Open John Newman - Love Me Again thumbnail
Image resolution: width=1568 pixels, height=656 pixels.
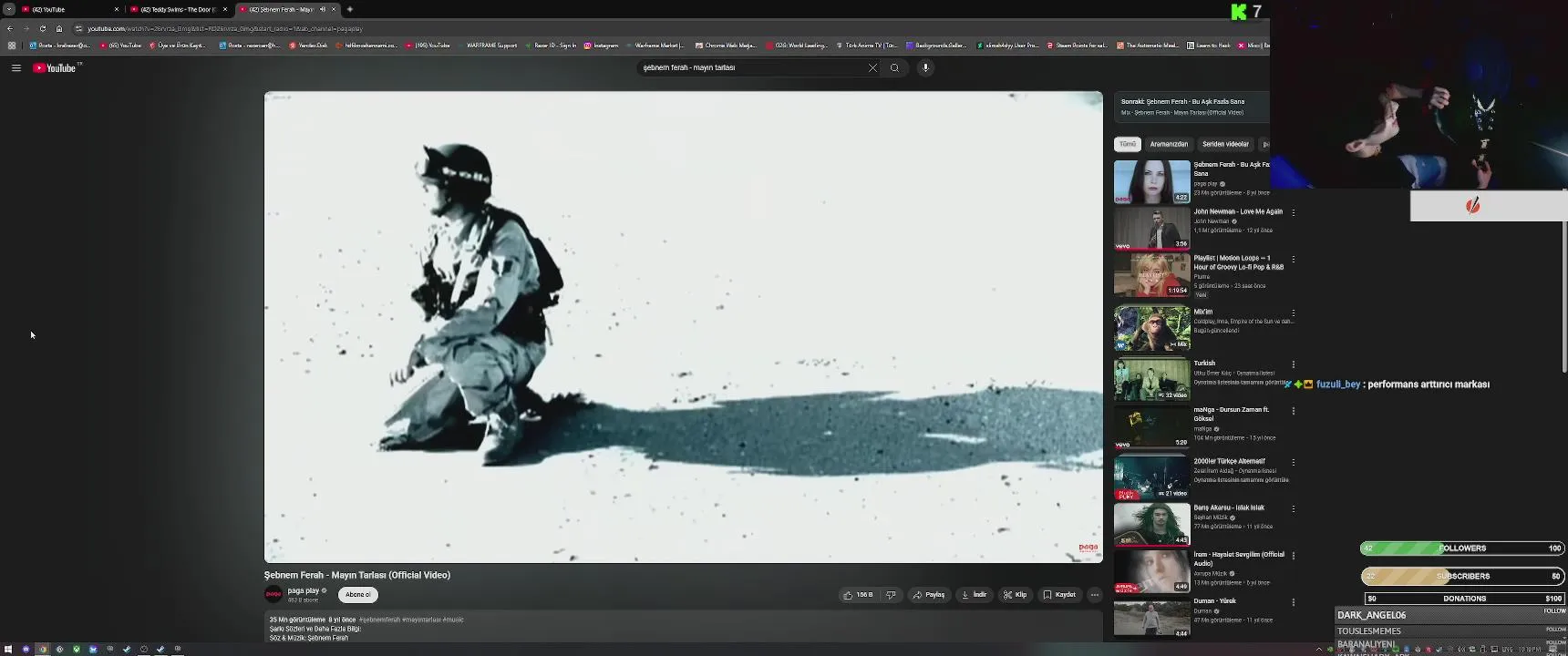[x=1152, y=228]
